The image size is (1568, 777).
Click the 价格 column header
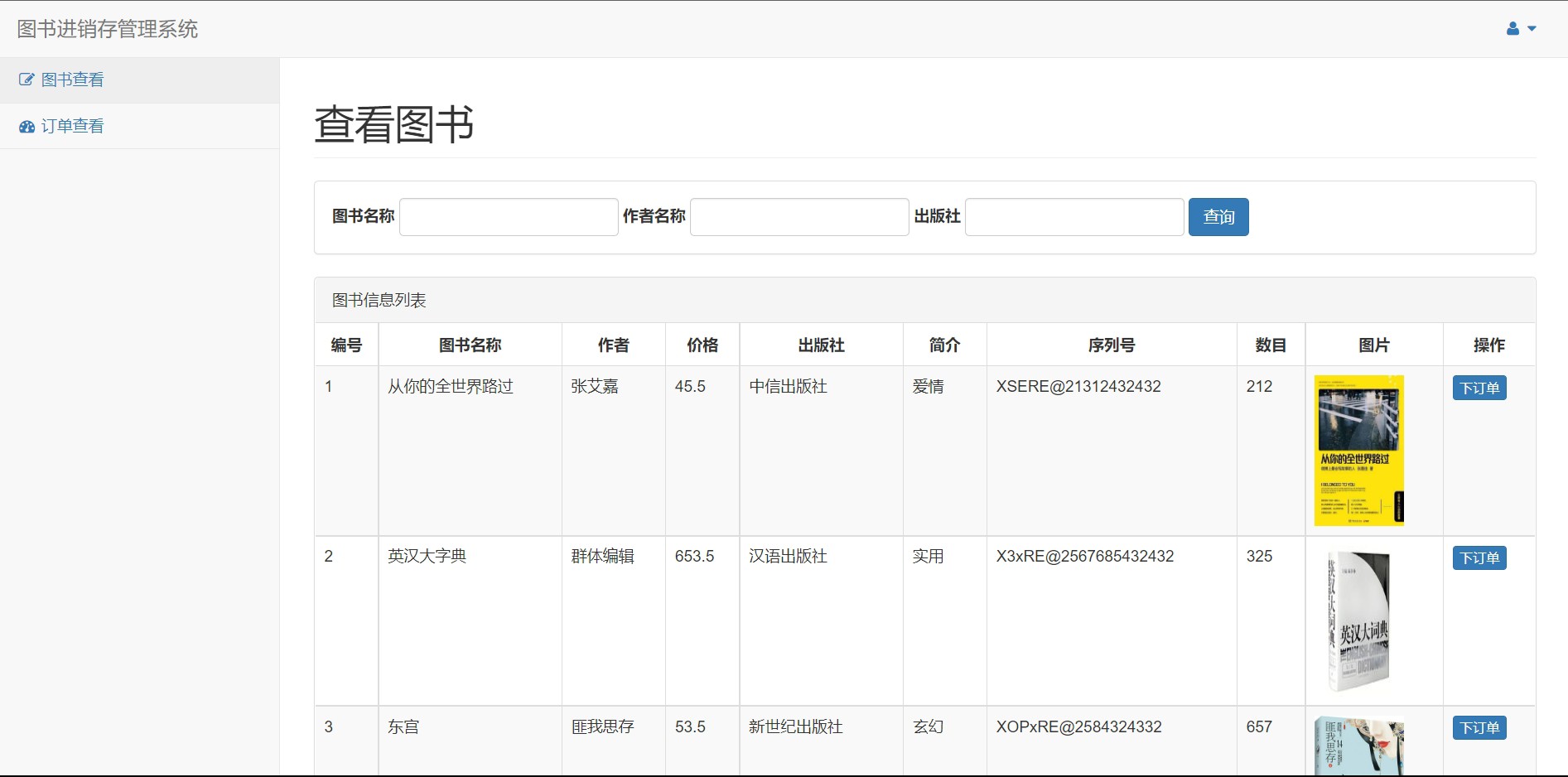coord(702,345)
